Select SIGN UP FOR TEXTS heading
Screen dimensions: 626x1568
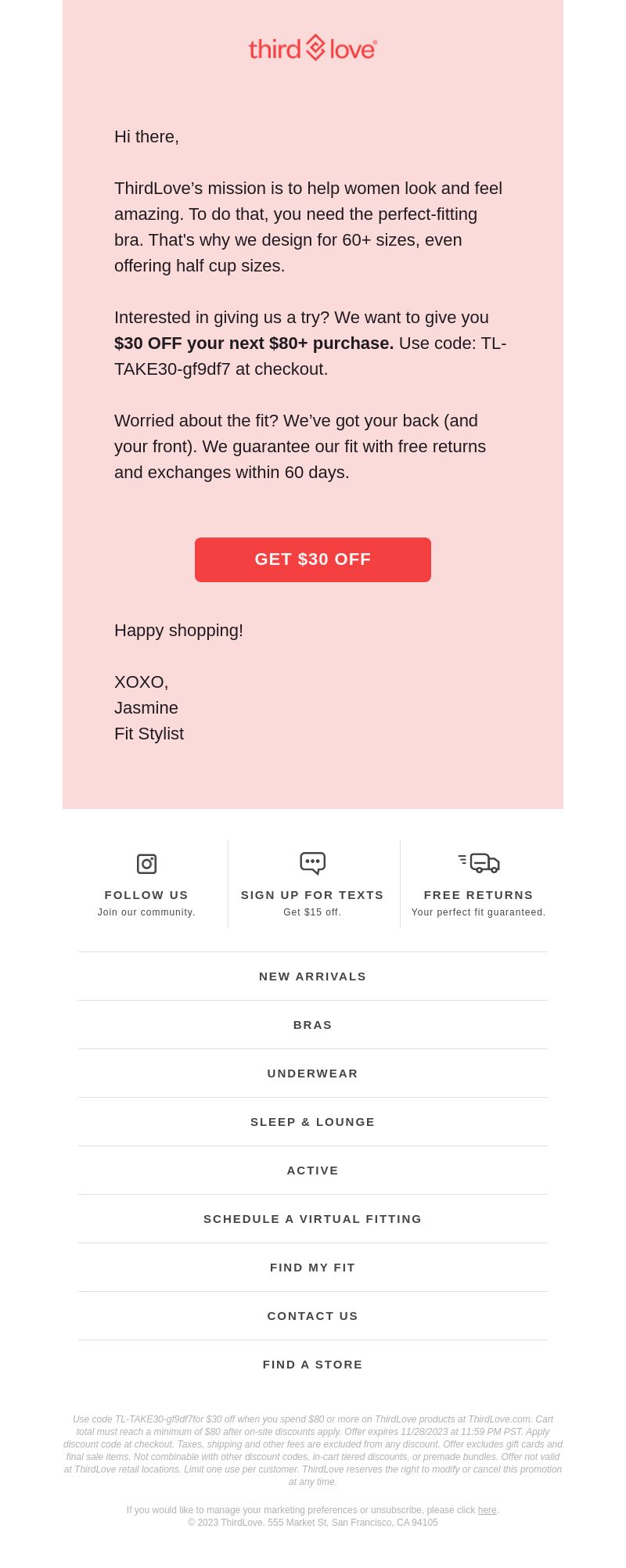(312, 895)
